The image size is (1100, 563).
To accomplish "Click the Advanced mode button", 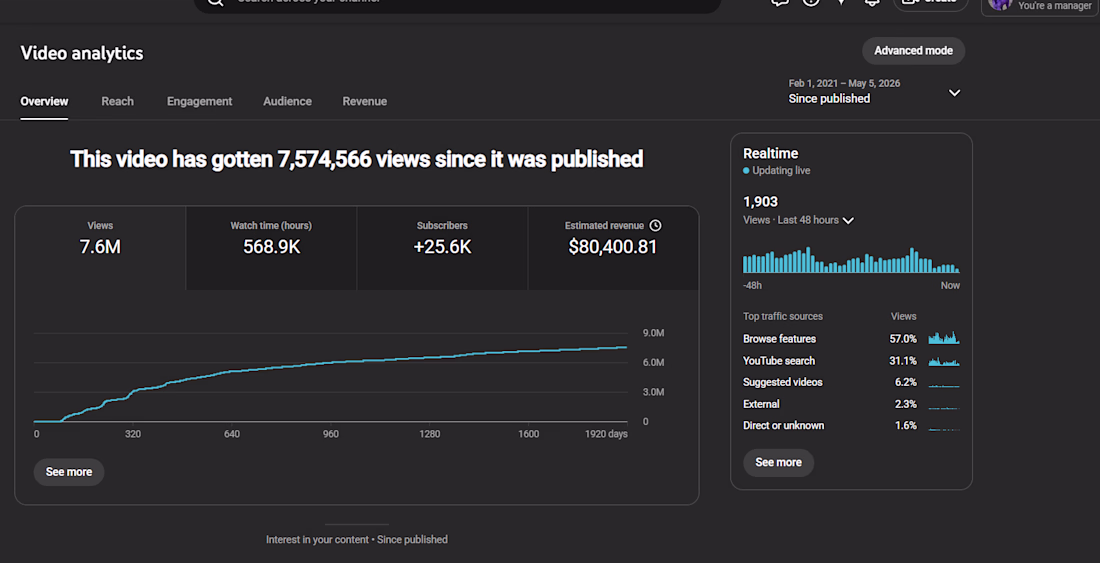I will pos(913,50).
